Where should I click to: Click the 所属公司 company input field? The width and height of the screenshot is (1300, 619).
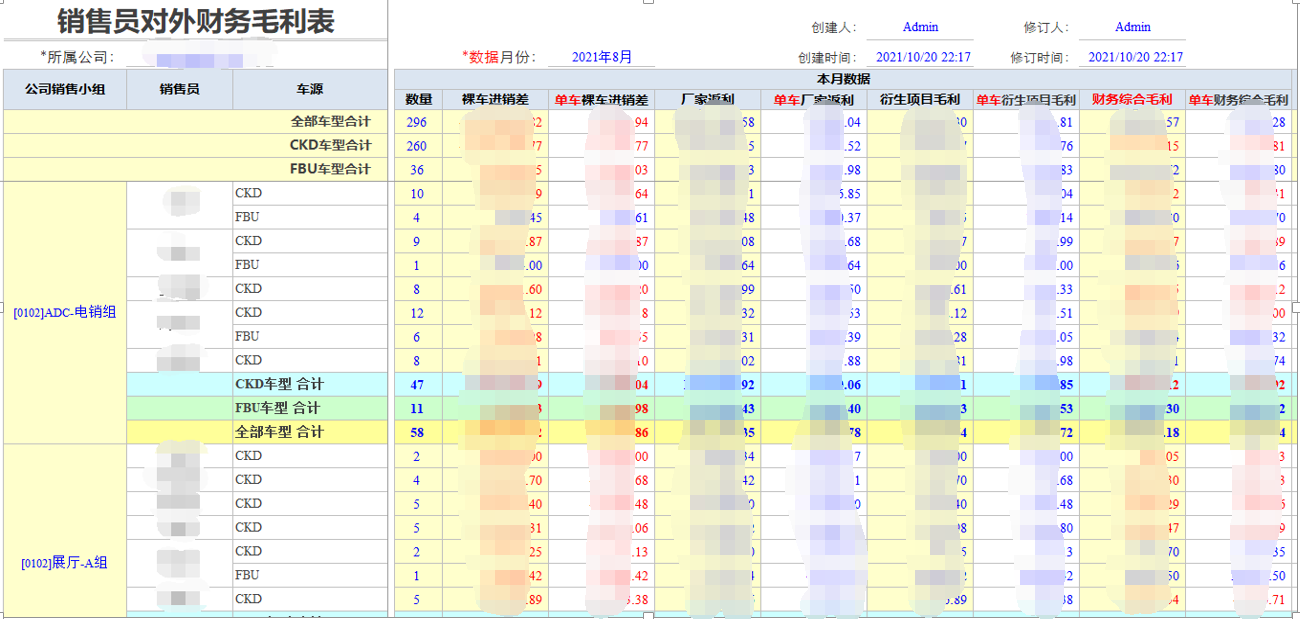(x=200, y=58)
